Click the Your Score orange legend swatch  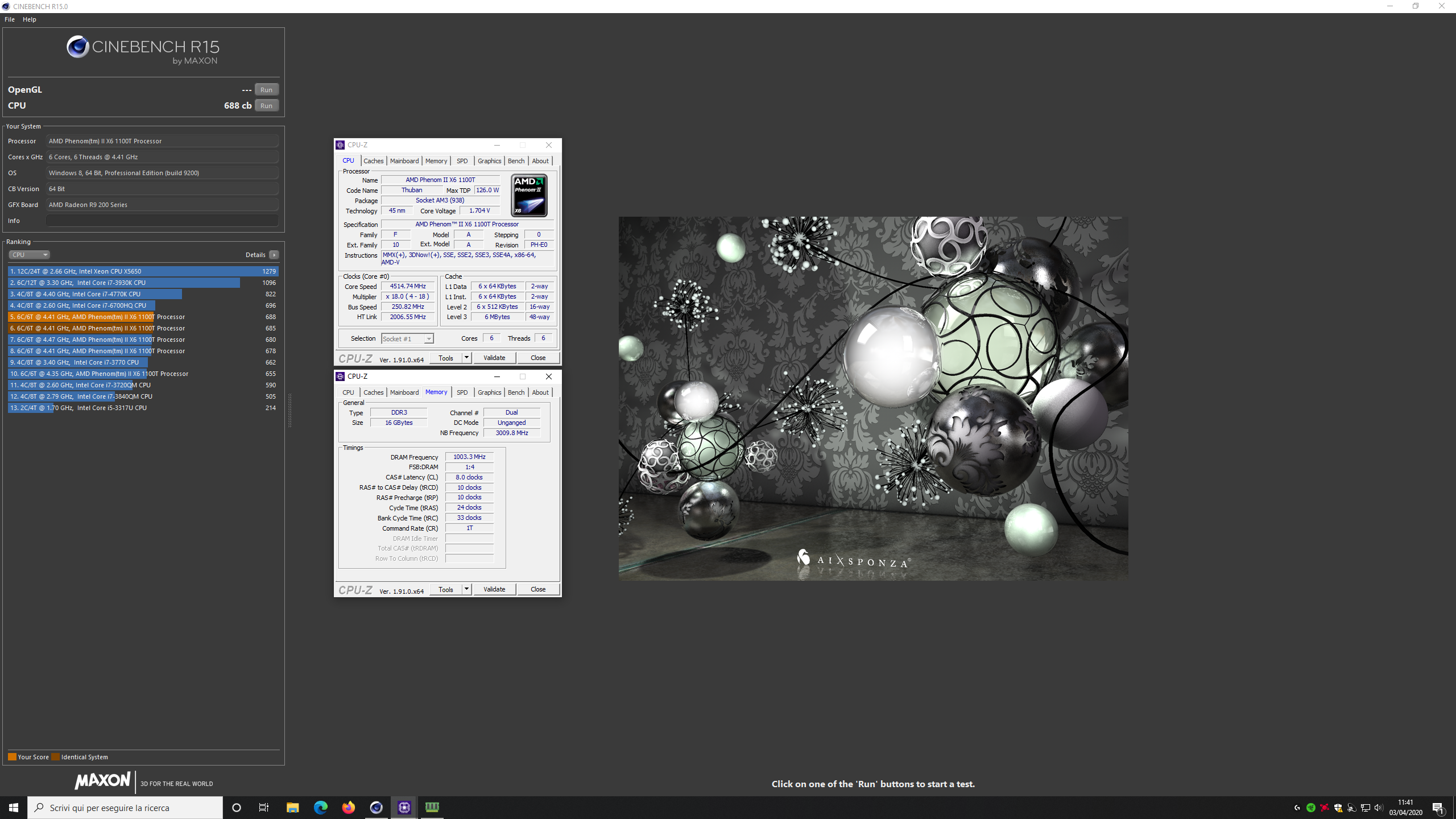point(12,757)
